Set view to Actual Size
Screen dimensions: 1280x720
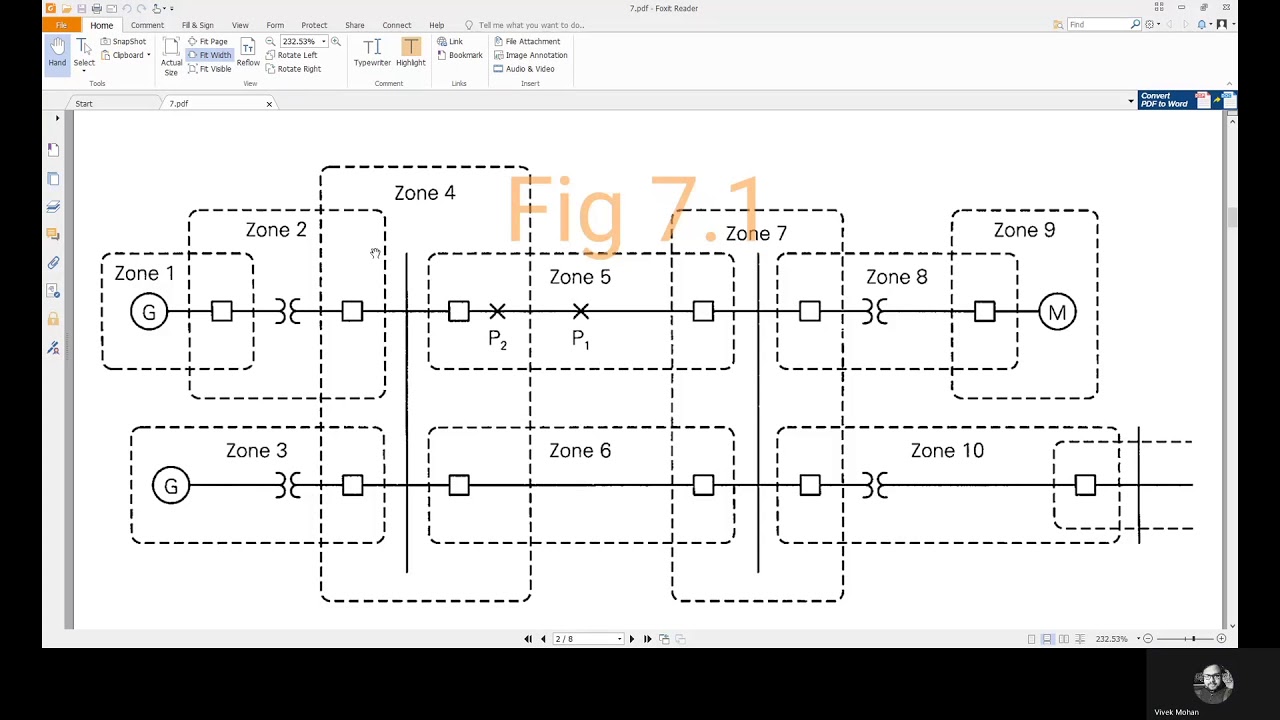point(171,58)
